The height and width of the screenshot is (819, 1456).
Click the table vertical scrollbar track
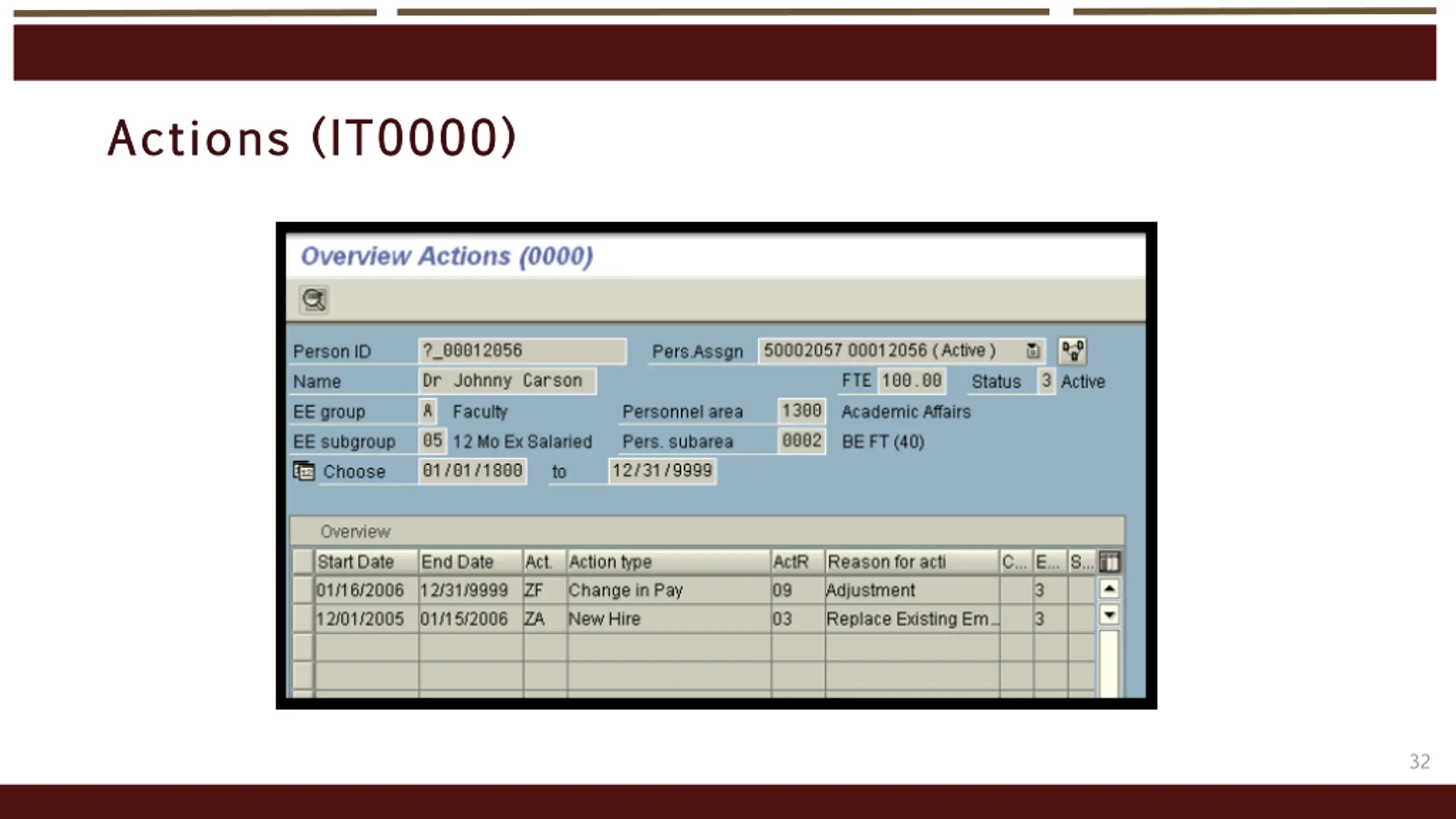(1109, 663)
